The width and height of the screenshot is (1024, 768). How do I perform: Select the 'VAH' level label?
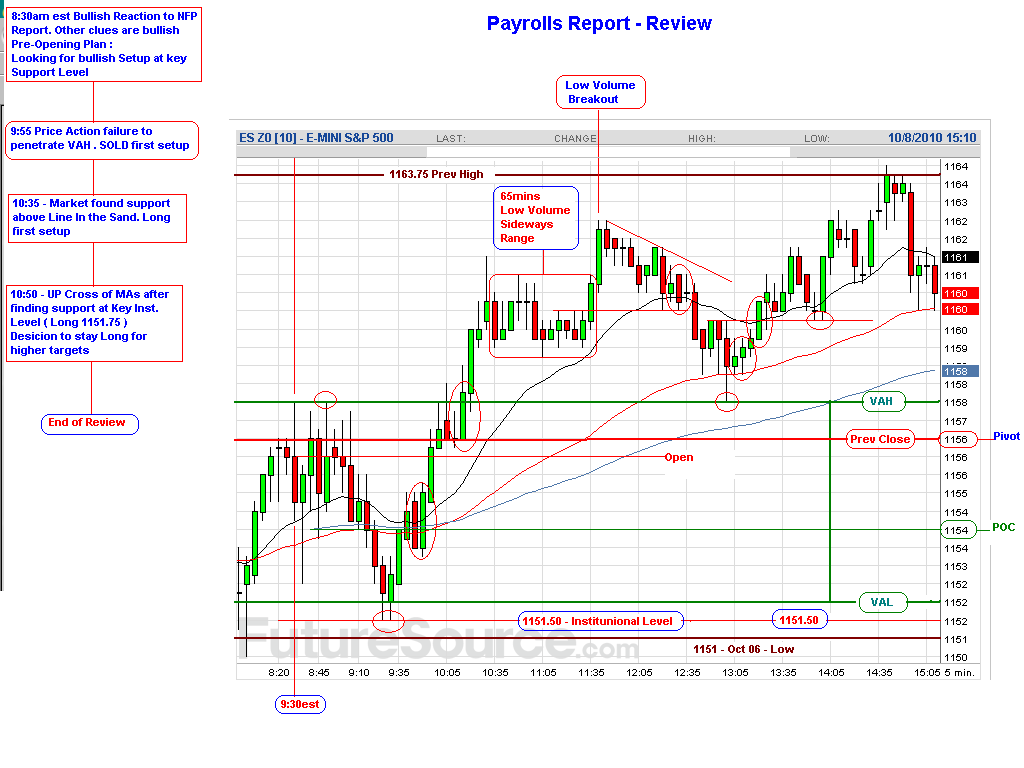pyautogui.click(x=882, y=401)
